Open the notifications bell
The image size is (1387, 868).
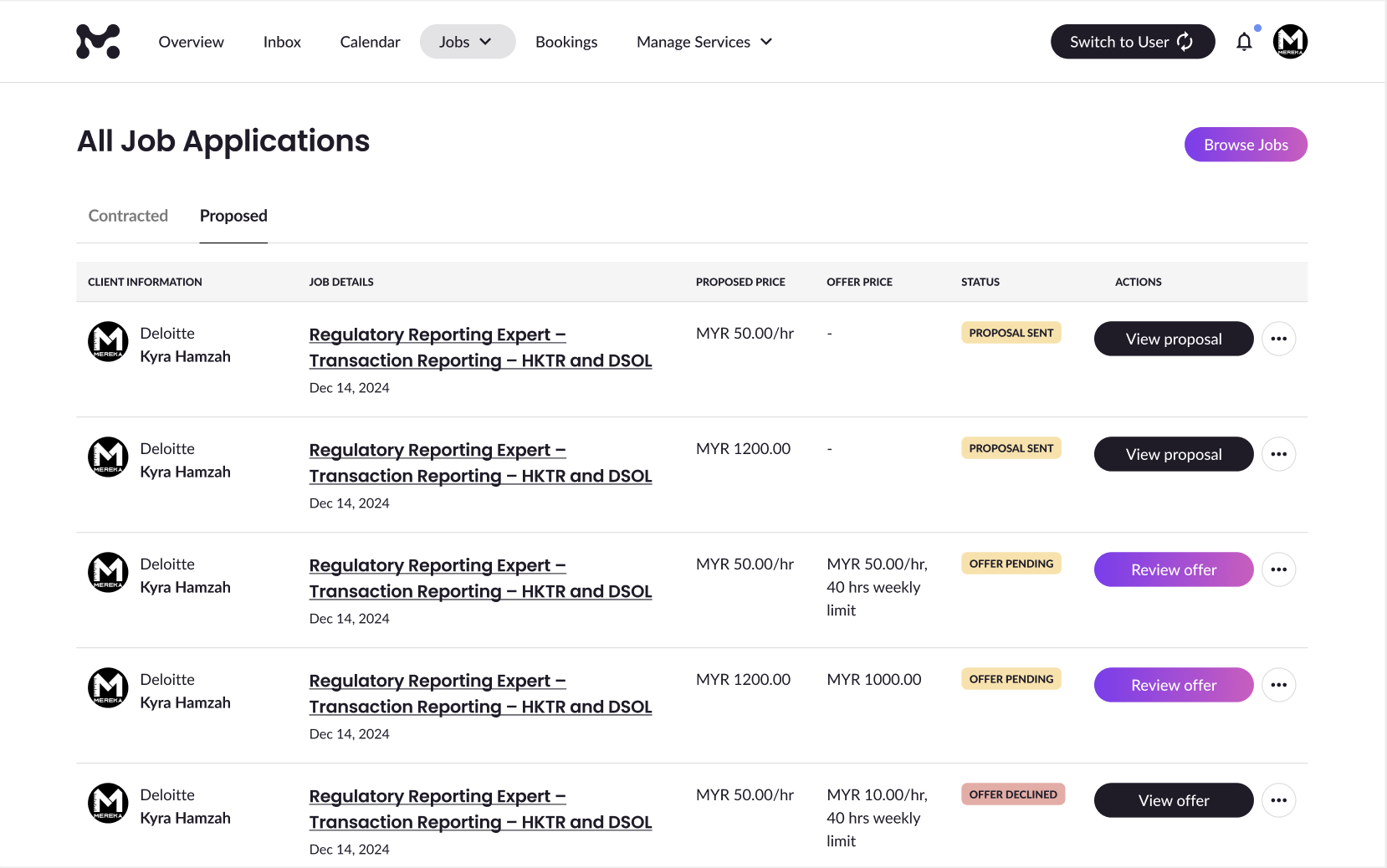pyautogui.click(x=1244, y=42)
